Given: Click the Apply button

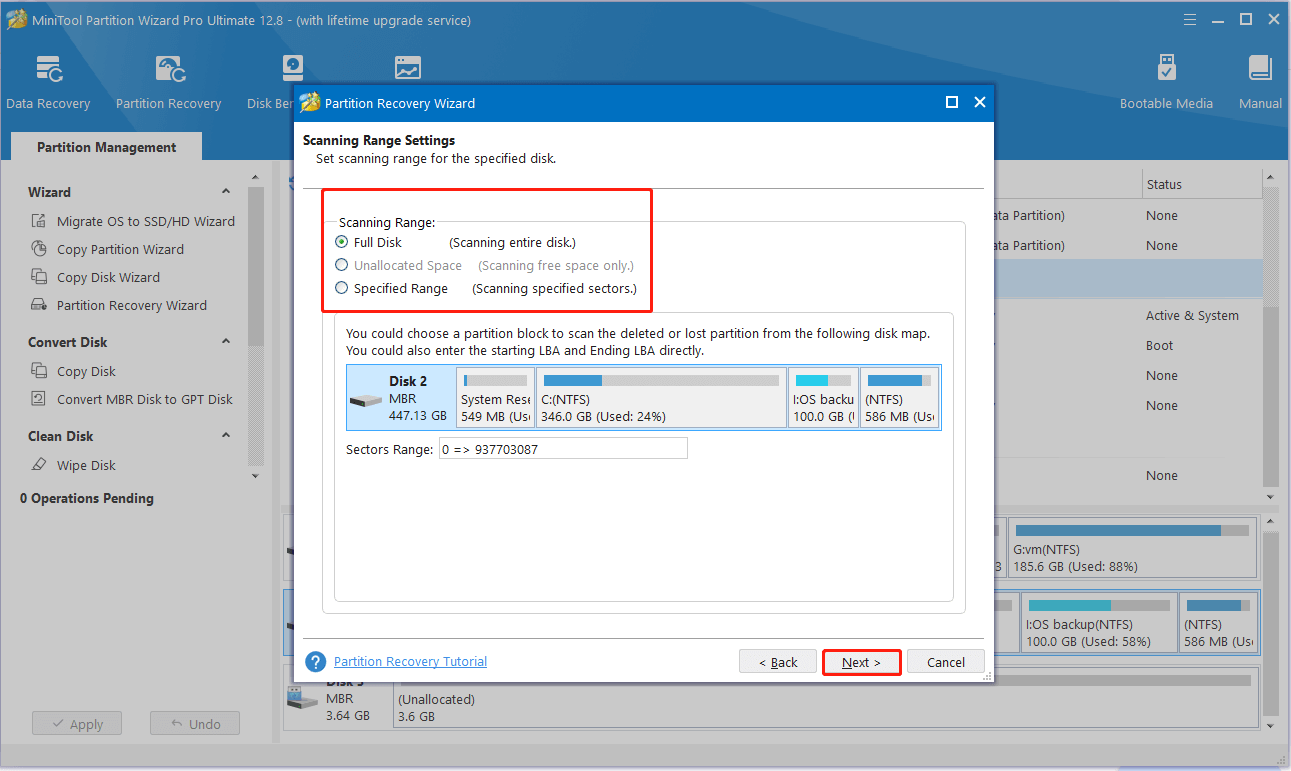Looking at the screenshot, I should coord(76,724).
